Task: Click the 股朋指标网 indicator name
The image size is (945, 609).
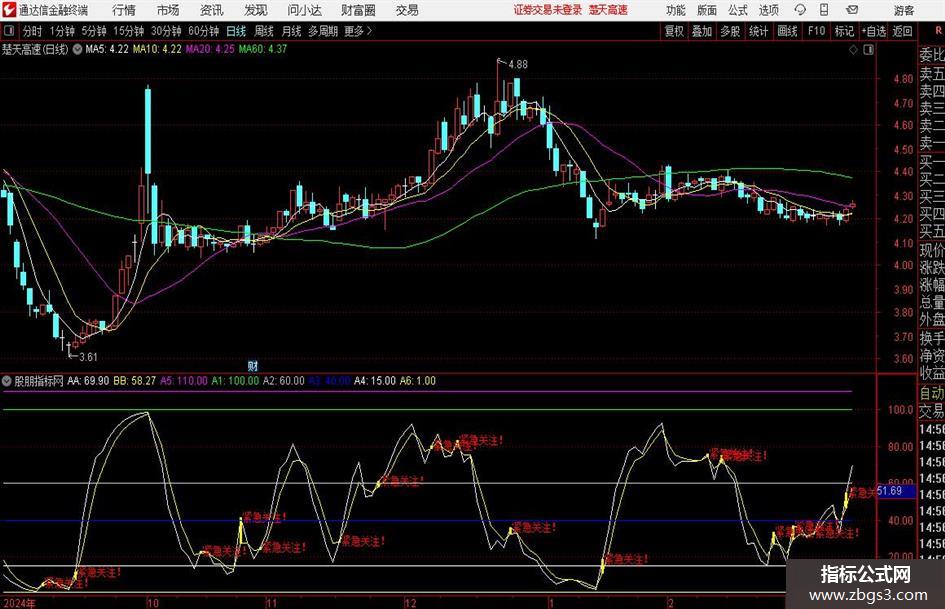Action: 39,380
